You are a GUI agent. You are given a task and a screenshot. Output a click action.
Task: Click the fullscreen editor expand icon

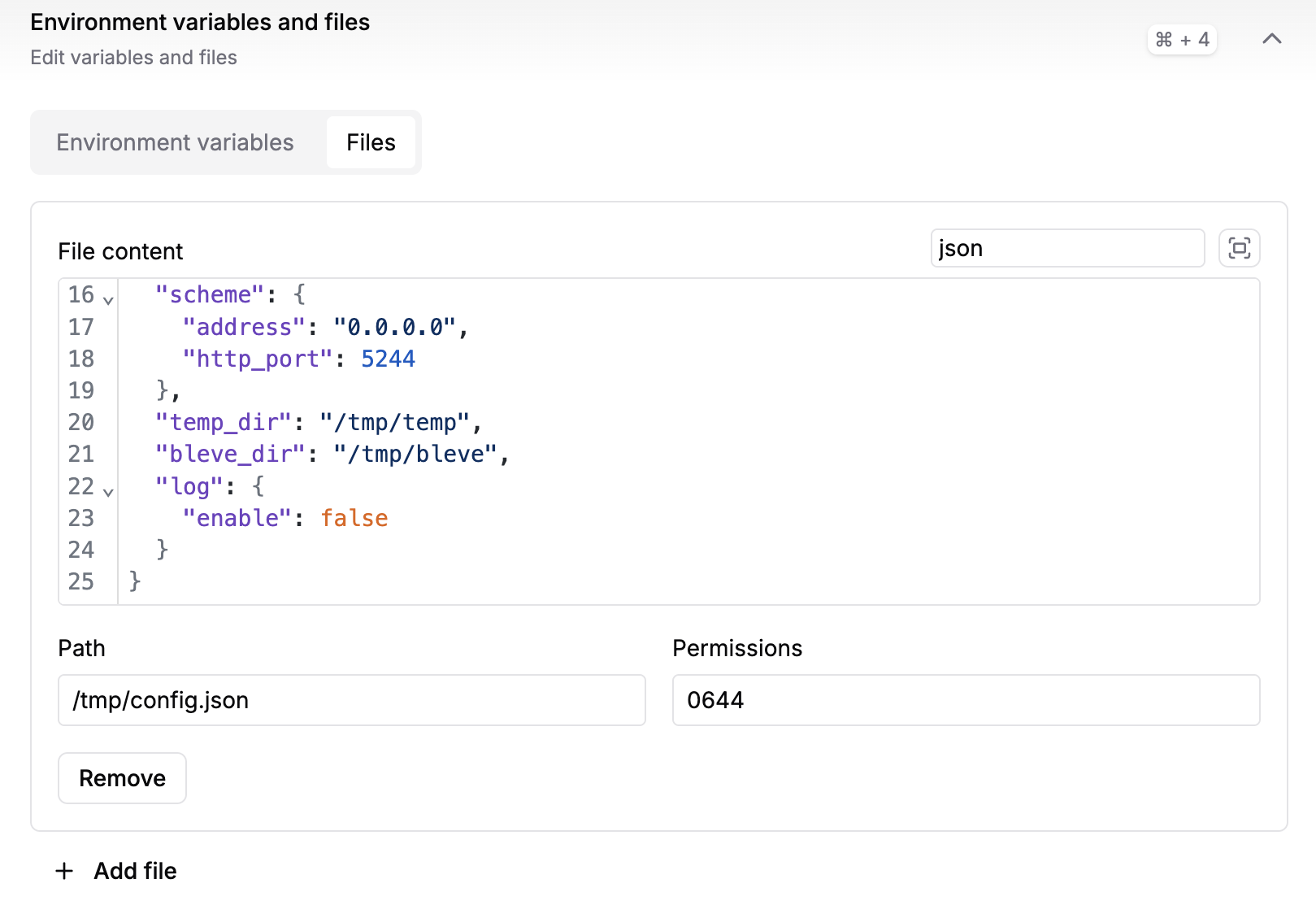tap(1239, 248)
